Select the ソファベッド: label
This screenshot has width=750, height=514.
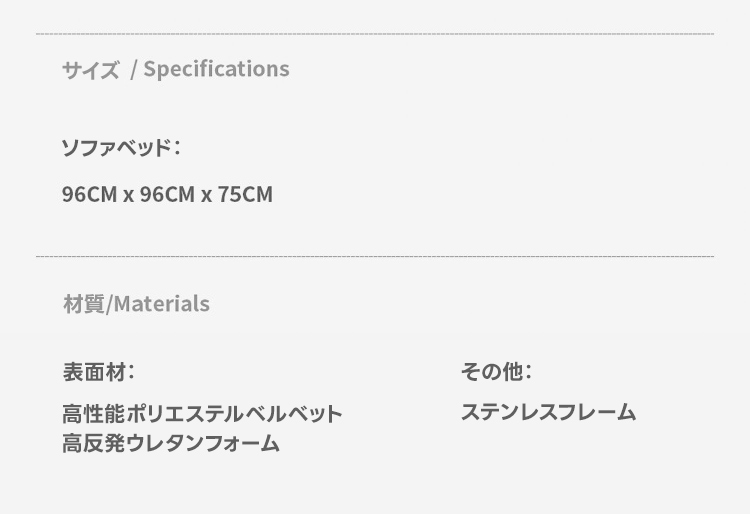coord(120,148)
